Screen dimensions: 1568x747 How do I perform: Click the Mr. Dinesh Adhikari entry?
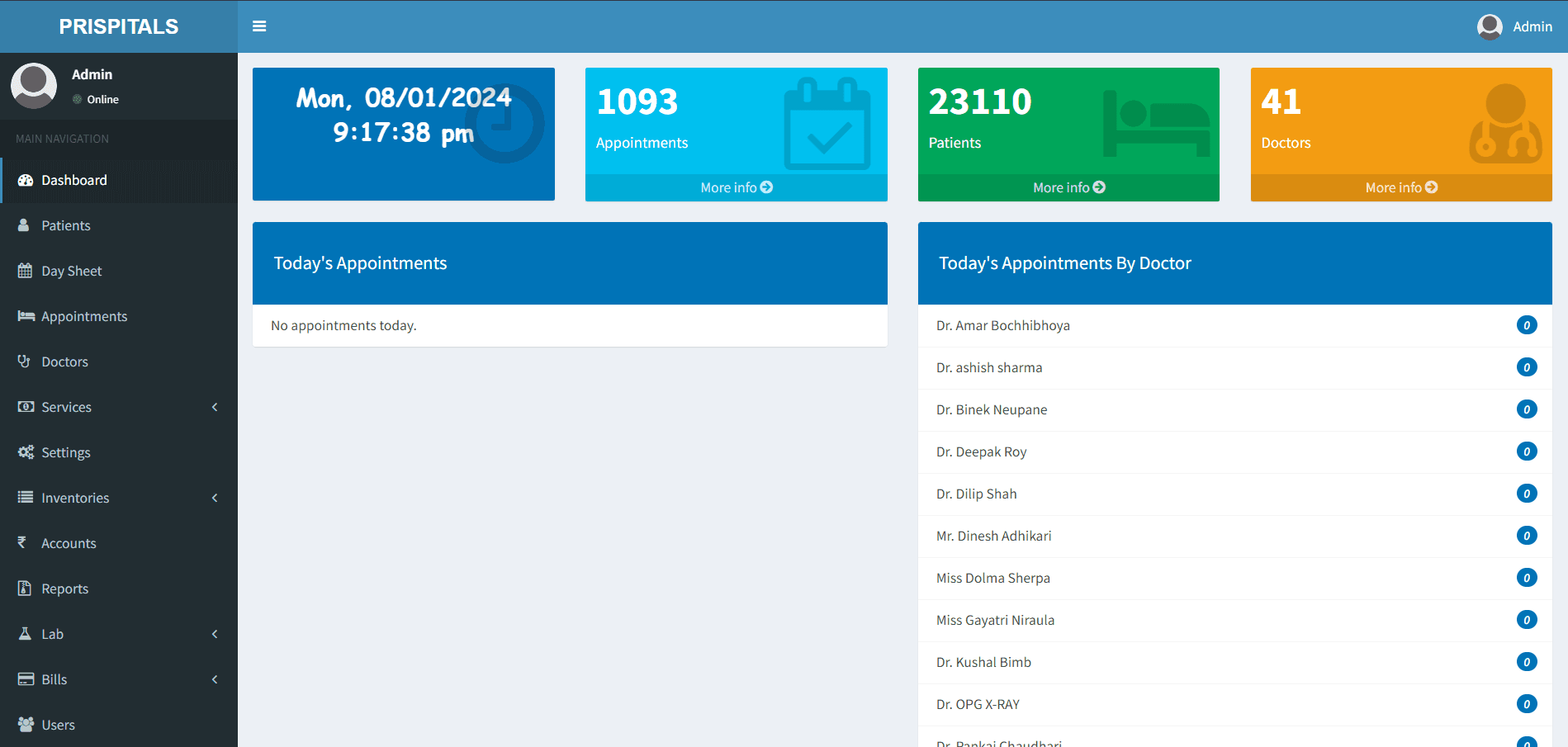coord(1235,537)
